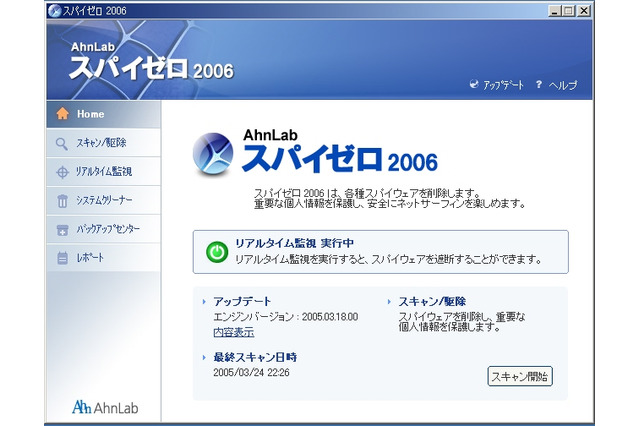Click the update refresh icon in header

[474, 85]
